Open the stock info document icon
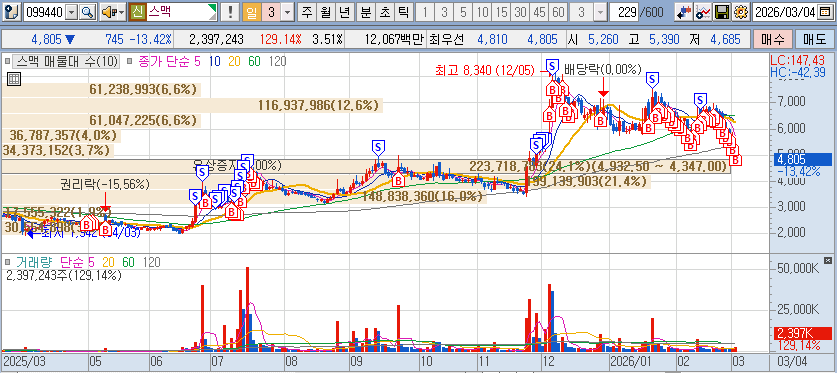 (x=13, y=12)
